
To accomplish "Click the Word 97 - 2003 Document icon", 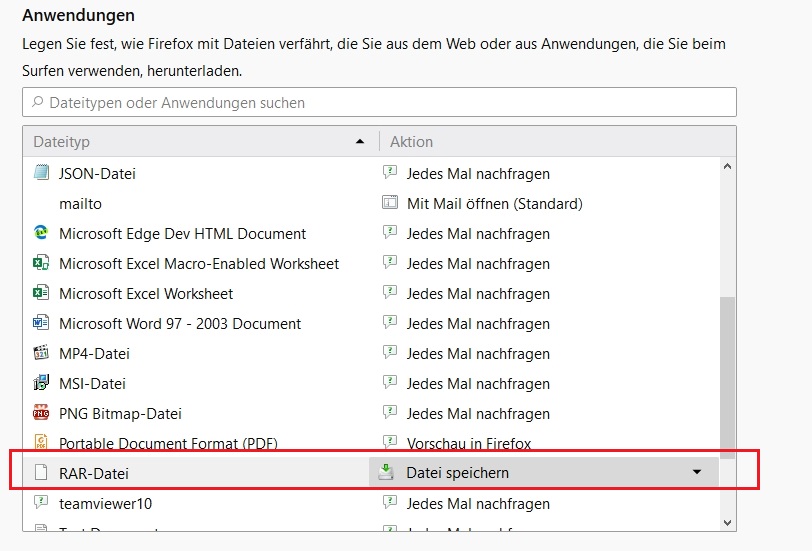I will coord(41,323).
